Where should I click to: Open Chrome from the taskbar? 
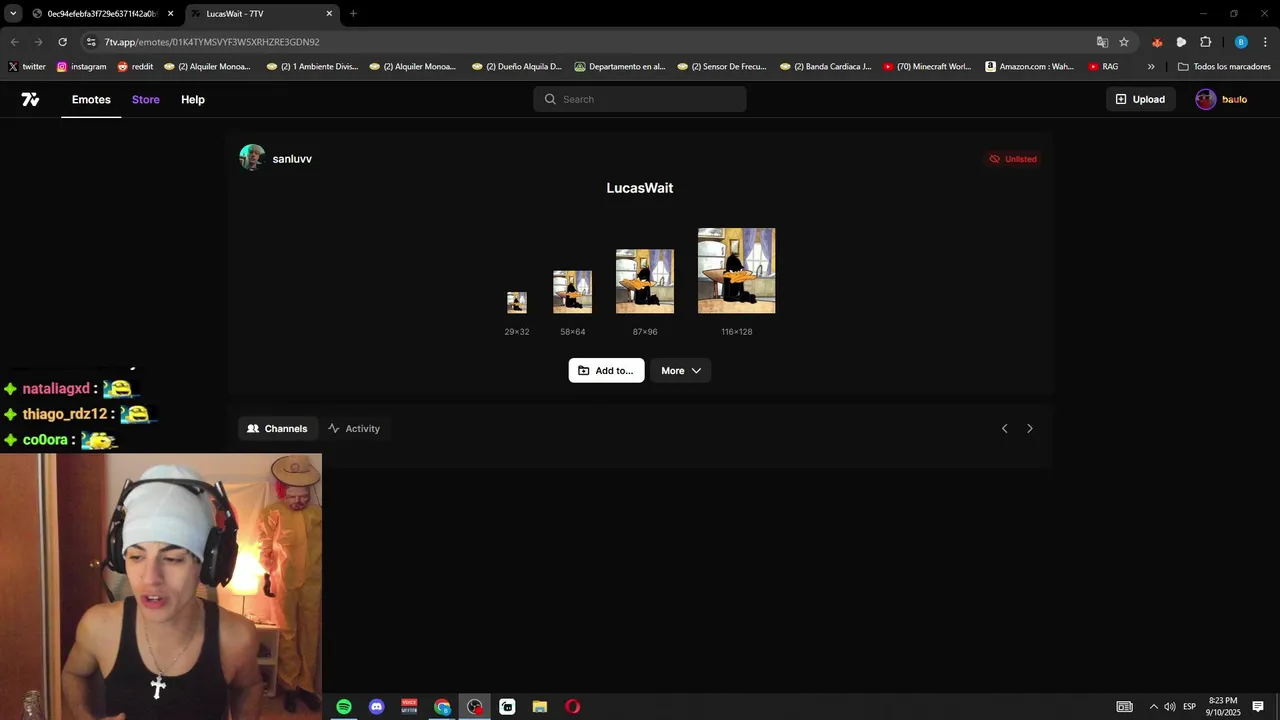tap(442, 707)
